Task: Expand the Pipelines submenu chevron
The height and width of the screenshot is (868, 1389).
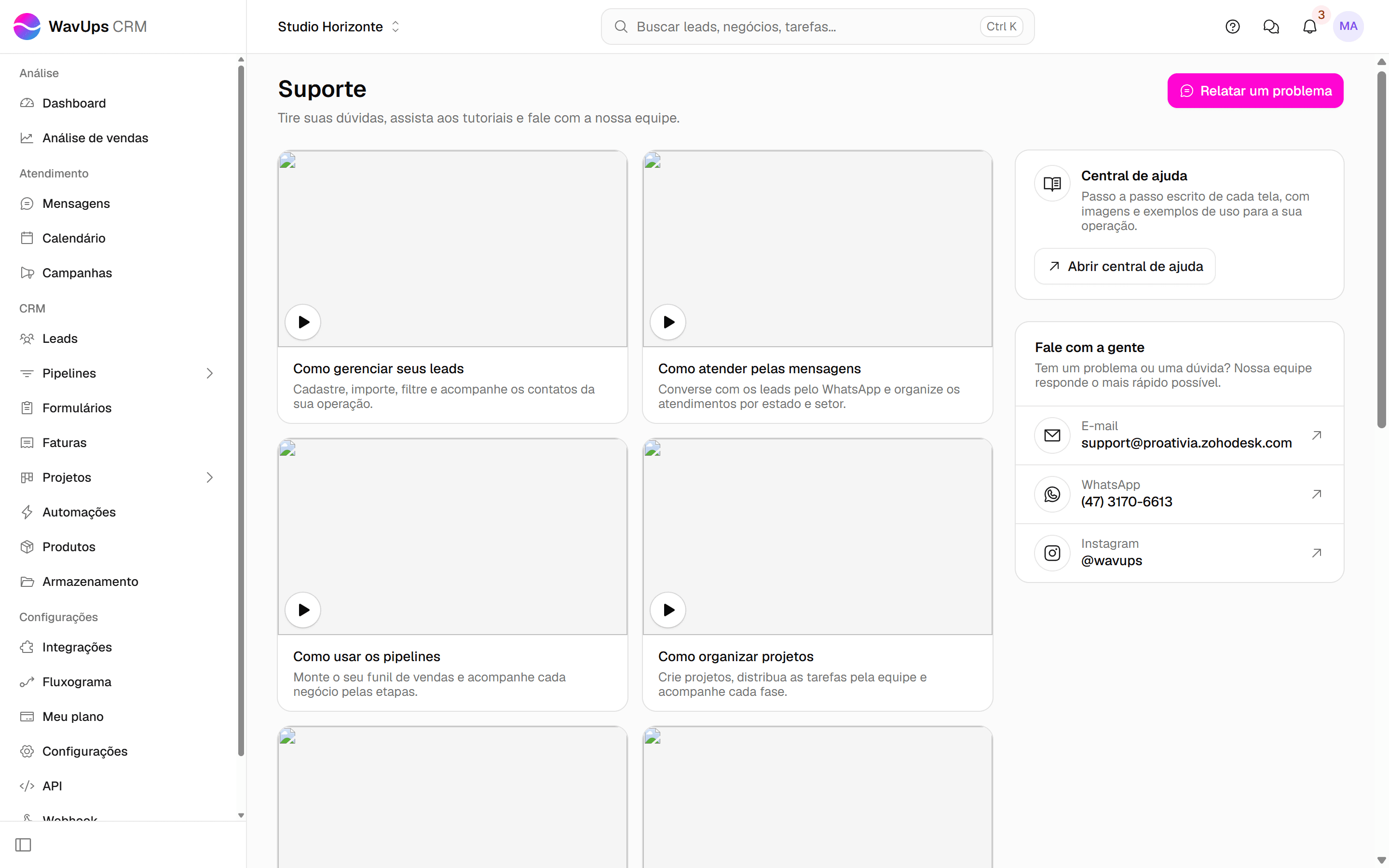Action: [x=209, y=373]
